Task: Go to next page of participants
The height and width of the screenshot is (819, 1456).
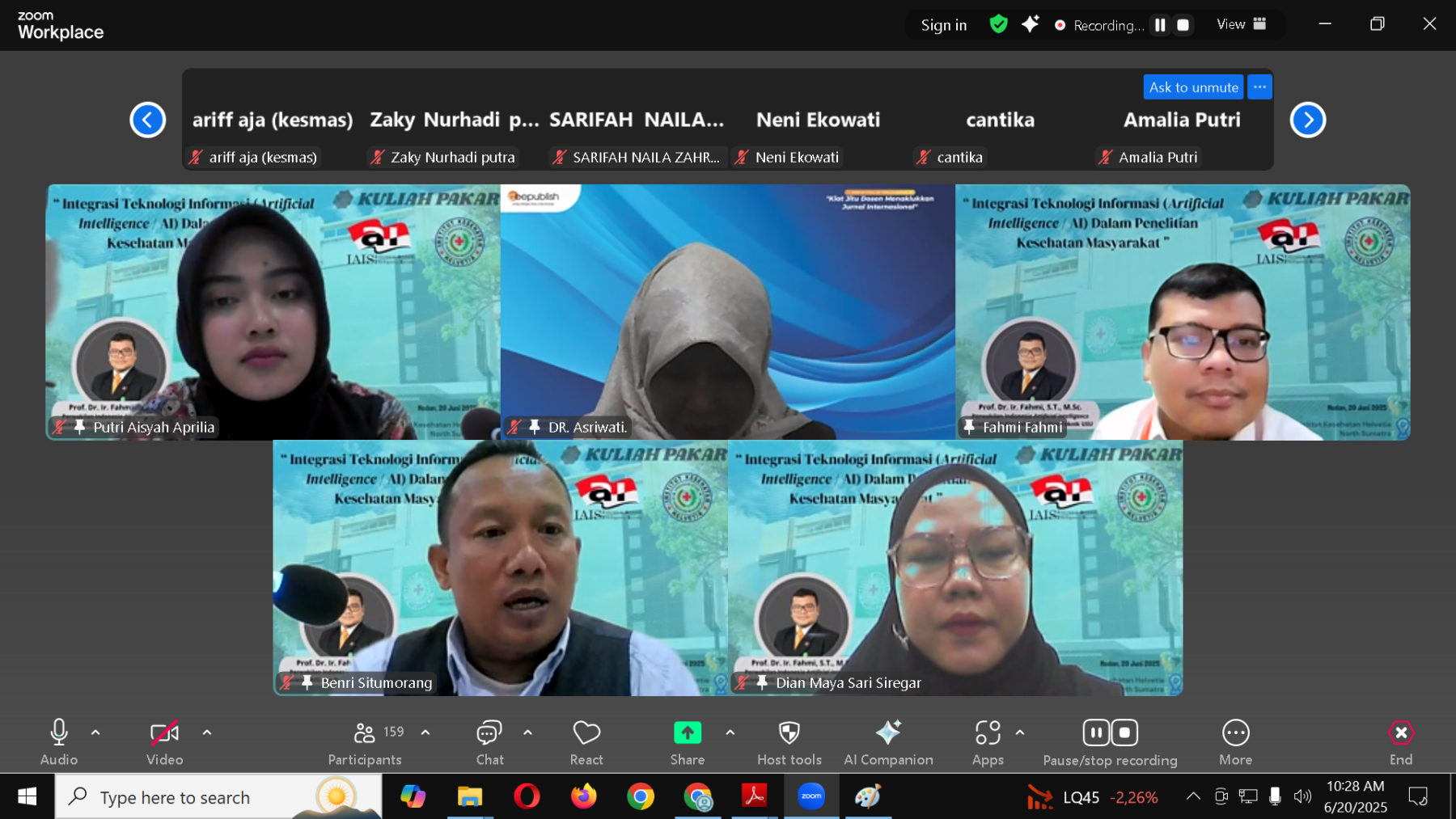Action: point(1307,120)
